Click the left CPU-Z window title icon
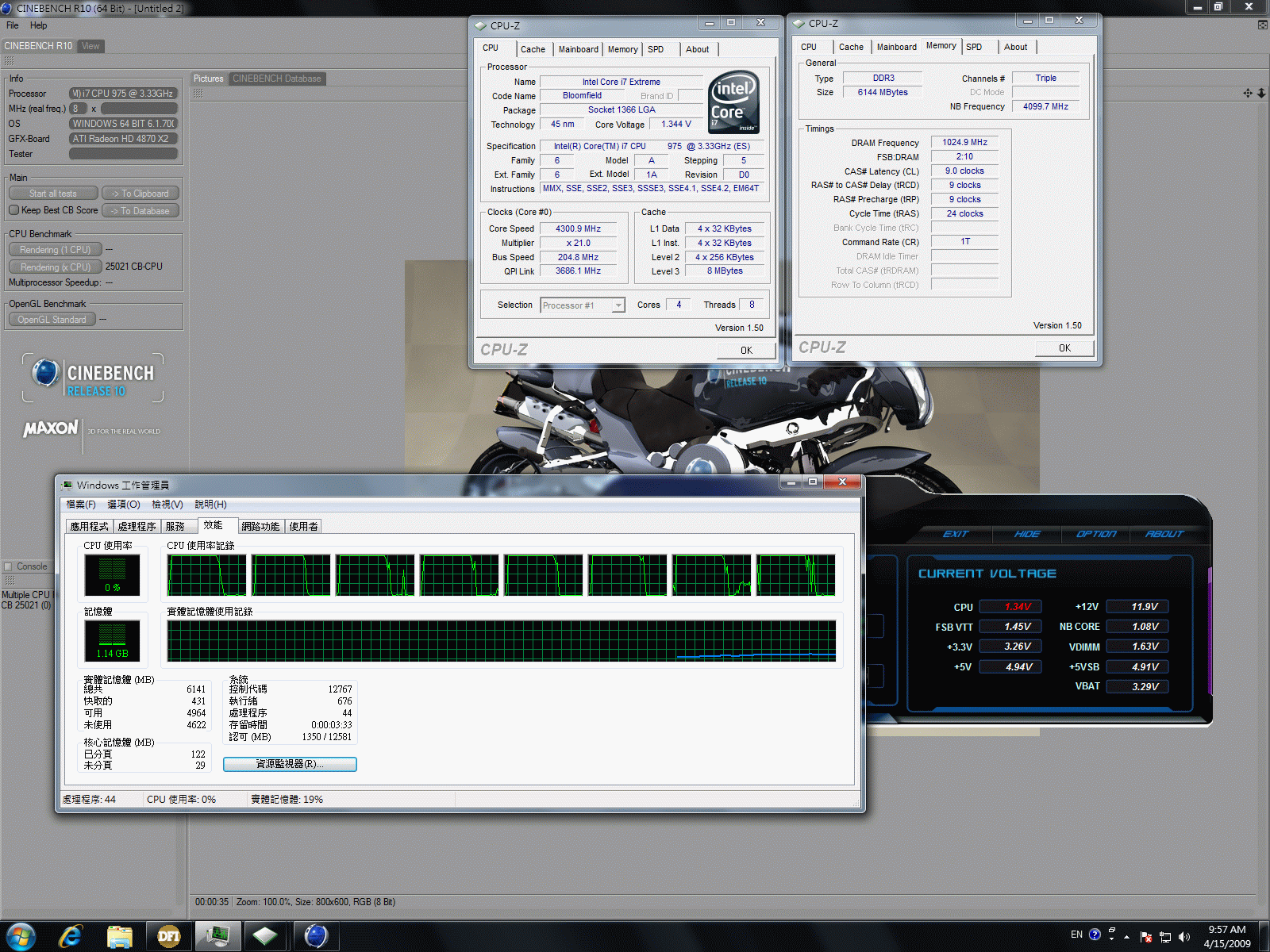The height and width of the screenshot is (952, 1270). [x=480, y=25]
